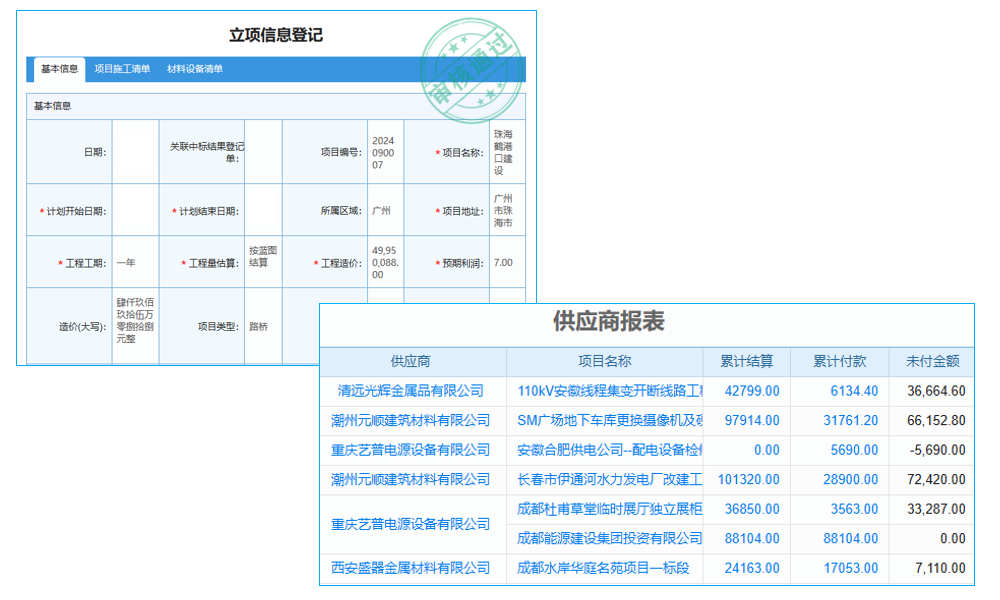1000x600 pixels.
Task: Switch to the 基本信息 tab
Action: [62, 69]
